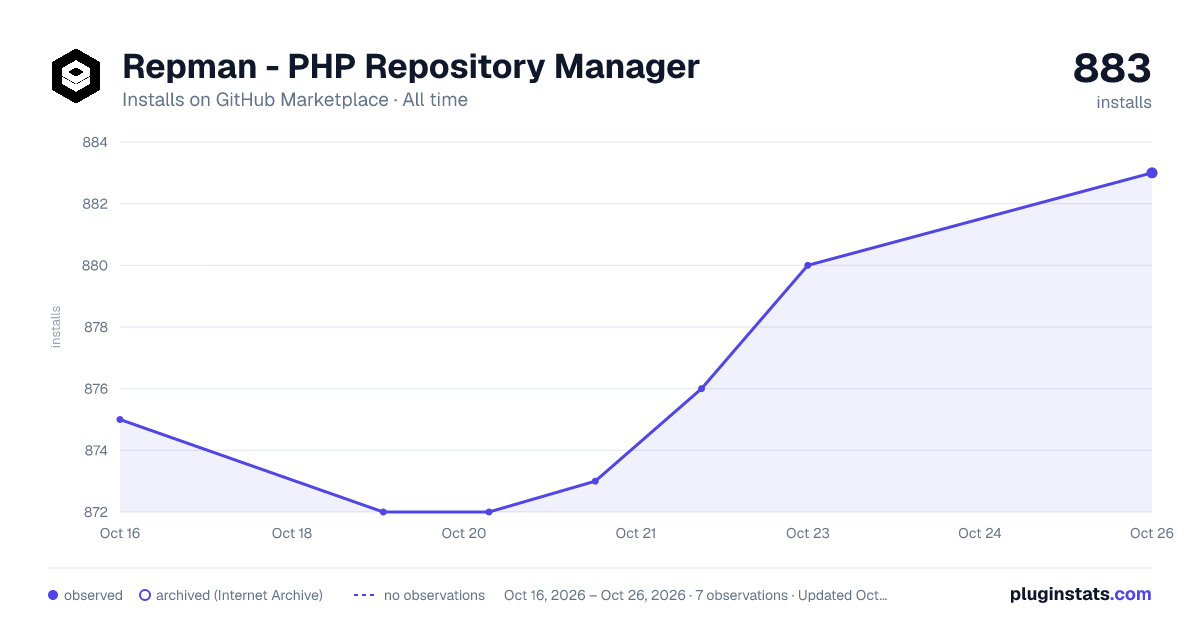Viewport: 1200px width, 630px height.
Task: Click the x-axis label Oct 16
Action: pos(120,533)
